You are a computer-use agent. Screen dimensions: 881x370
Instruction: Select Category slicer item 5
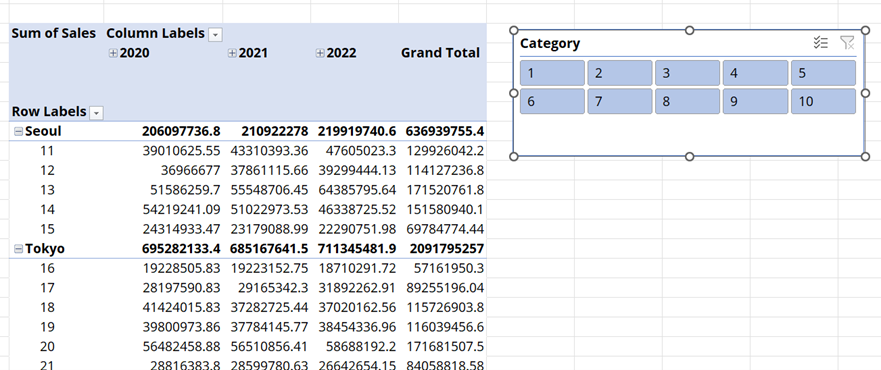[x=823, y=73]
